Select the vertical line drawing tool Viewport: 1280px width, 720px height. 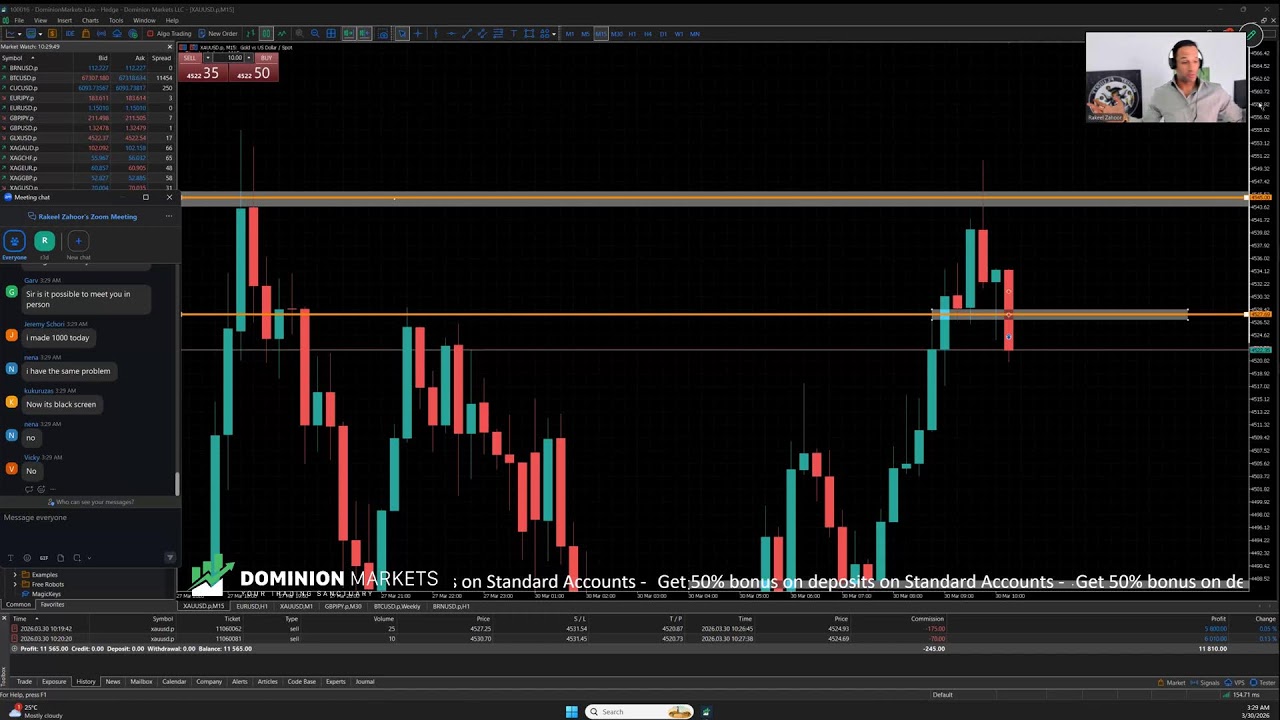[436, 34]
